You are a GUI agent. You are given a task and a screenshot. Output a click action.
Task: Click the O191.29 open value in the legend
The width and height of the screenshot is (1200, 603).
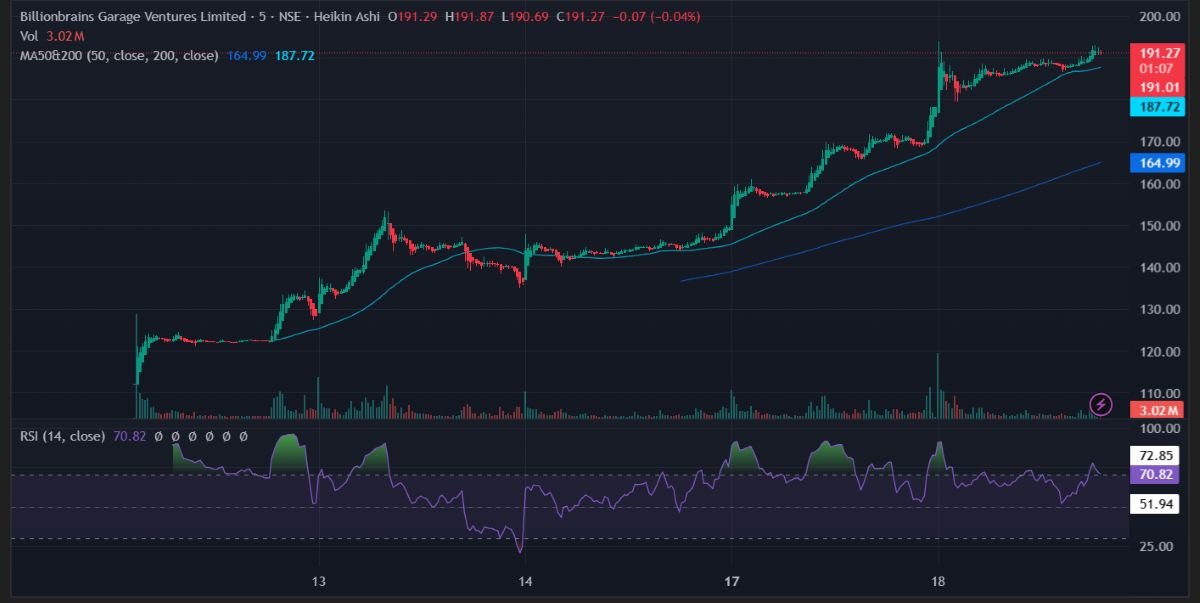point(412,17)
